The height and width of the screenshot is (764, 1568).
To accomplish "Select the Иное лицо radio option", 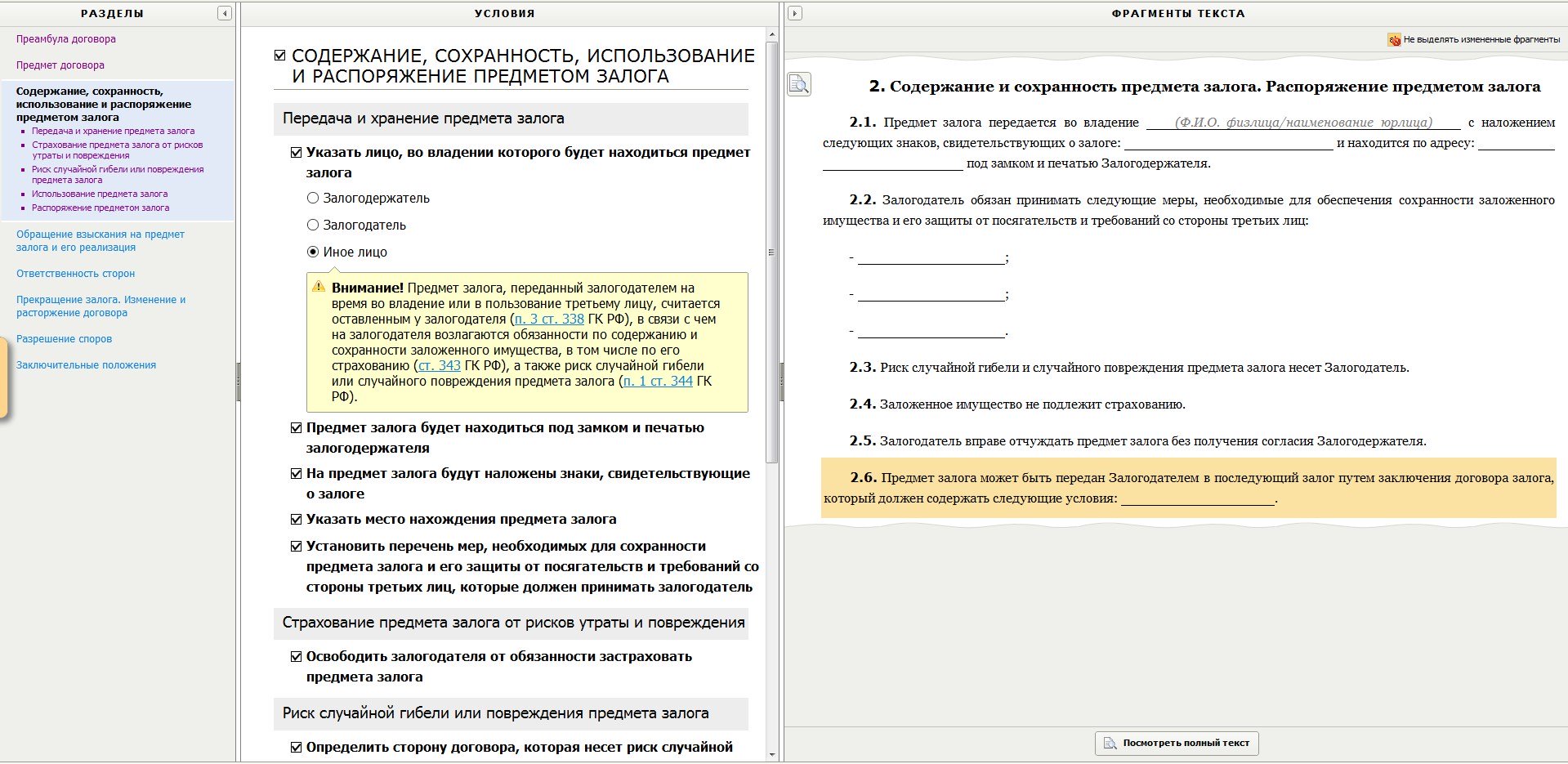I will click(312, 252).
